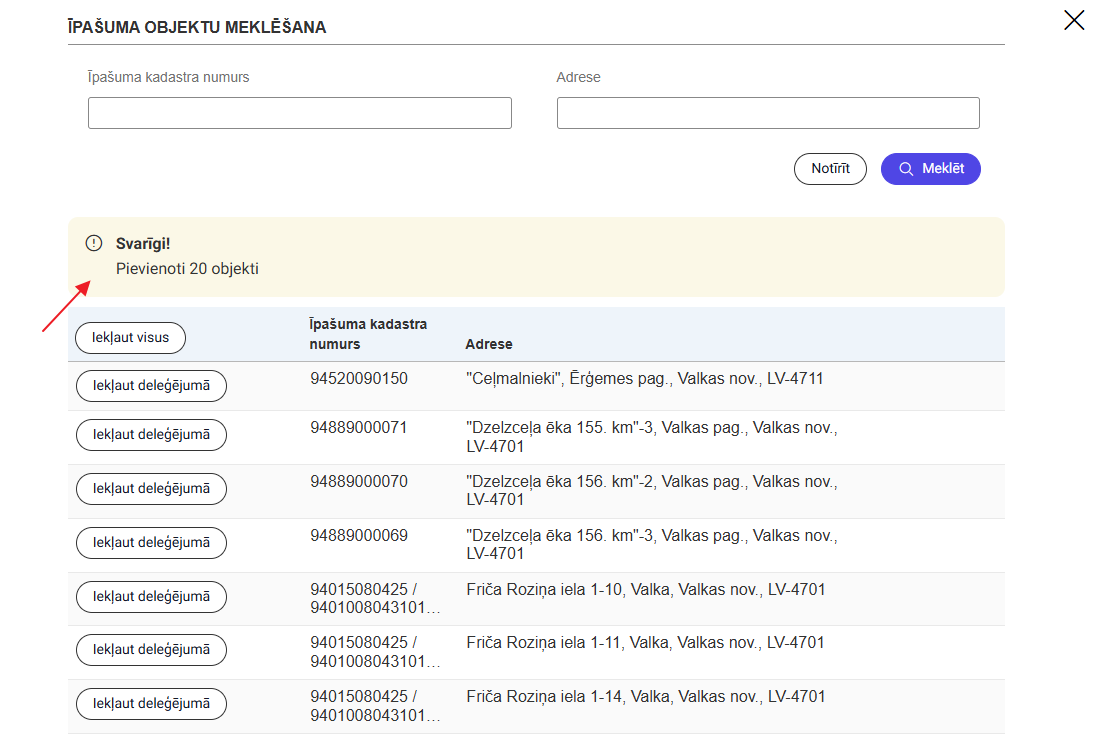The width and height of the screenshot is (1094, 740).
Task: Select cadastre number 94520090150 cell
Action: (359, 379)
